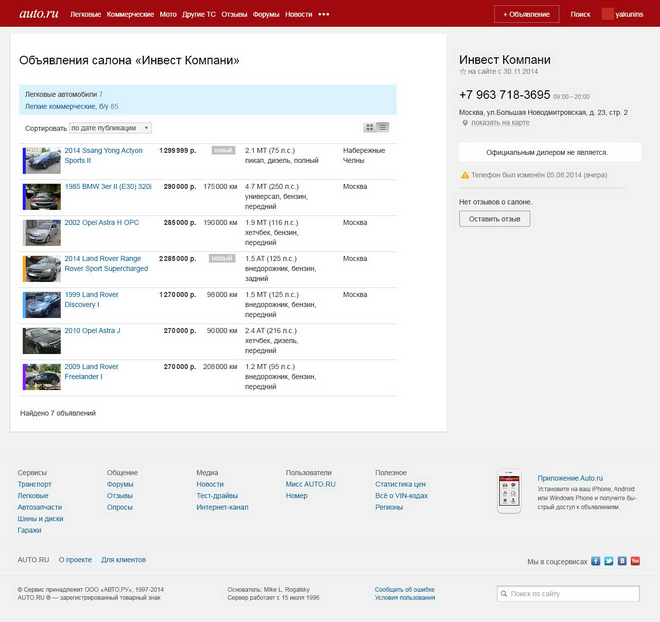Open footer Опросы link

pos(120,508)
